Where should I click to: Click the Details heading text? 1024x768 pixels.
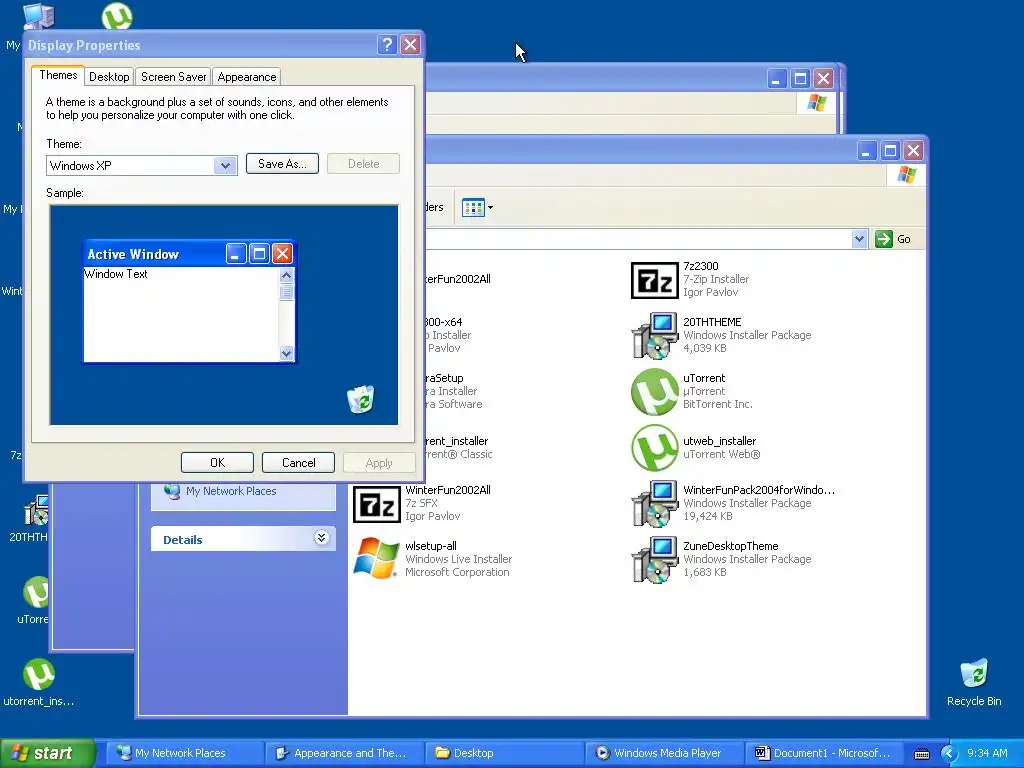pyautogui.click(x=183, y=539)
